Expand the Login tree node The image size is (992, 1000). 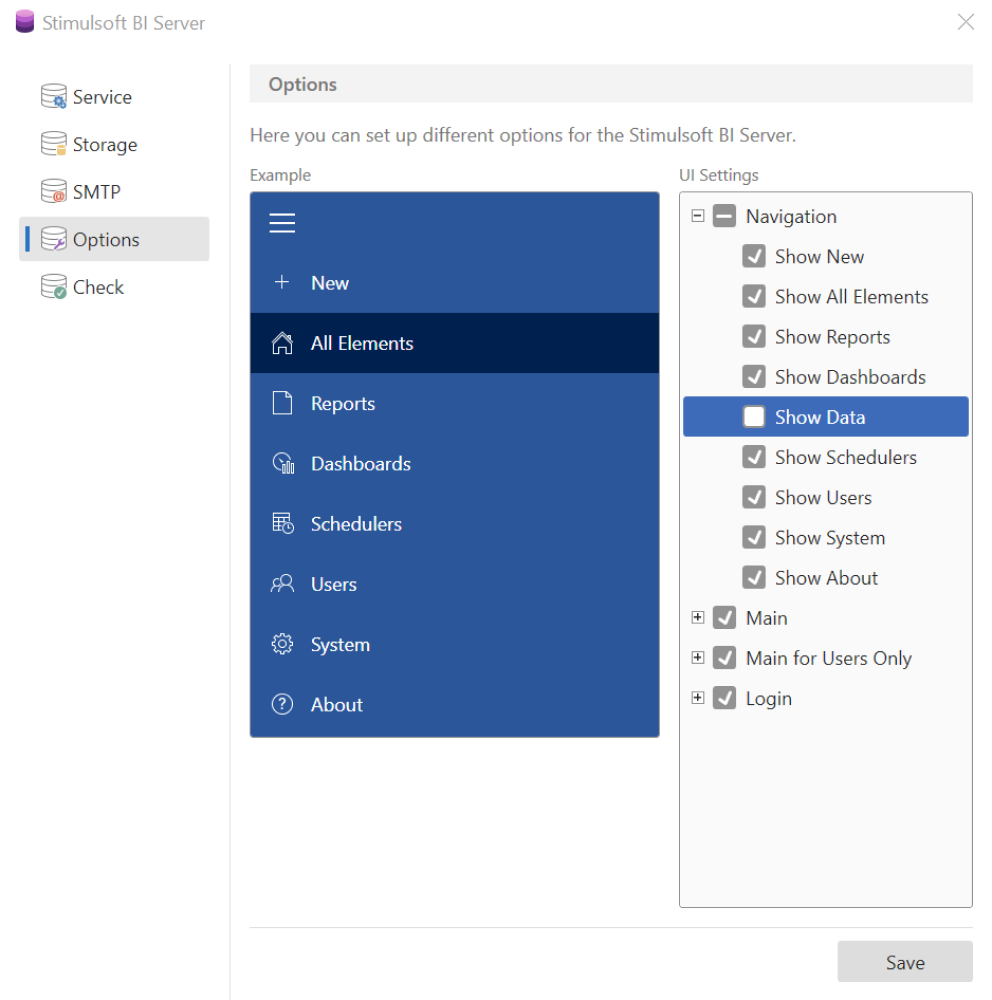[698, 698]
